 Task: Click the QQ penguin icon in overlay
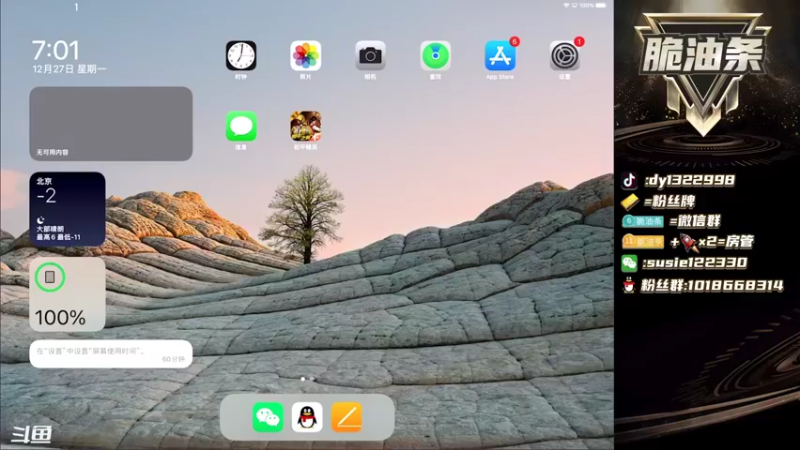click(x=629, y=285)
